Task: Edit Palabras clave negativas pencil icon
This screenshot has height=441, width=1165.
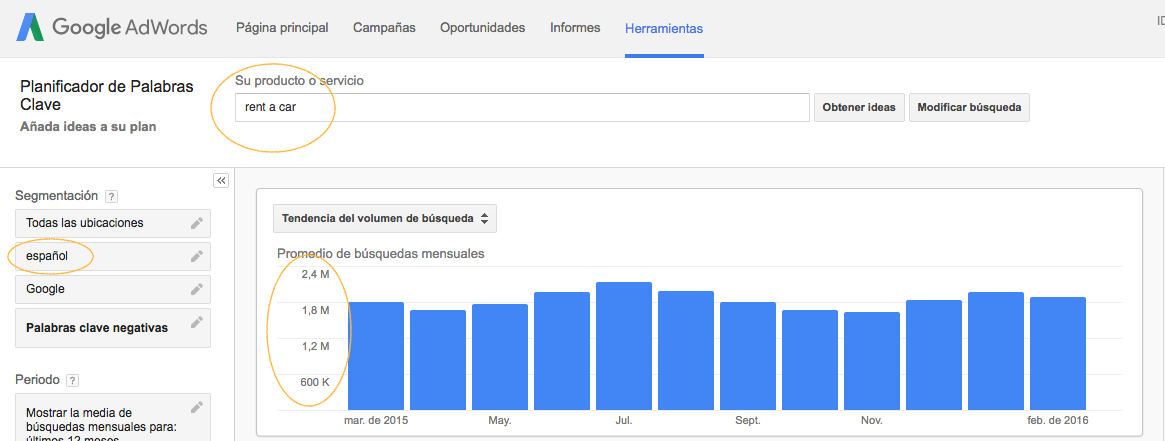Action: coord(196,321)
